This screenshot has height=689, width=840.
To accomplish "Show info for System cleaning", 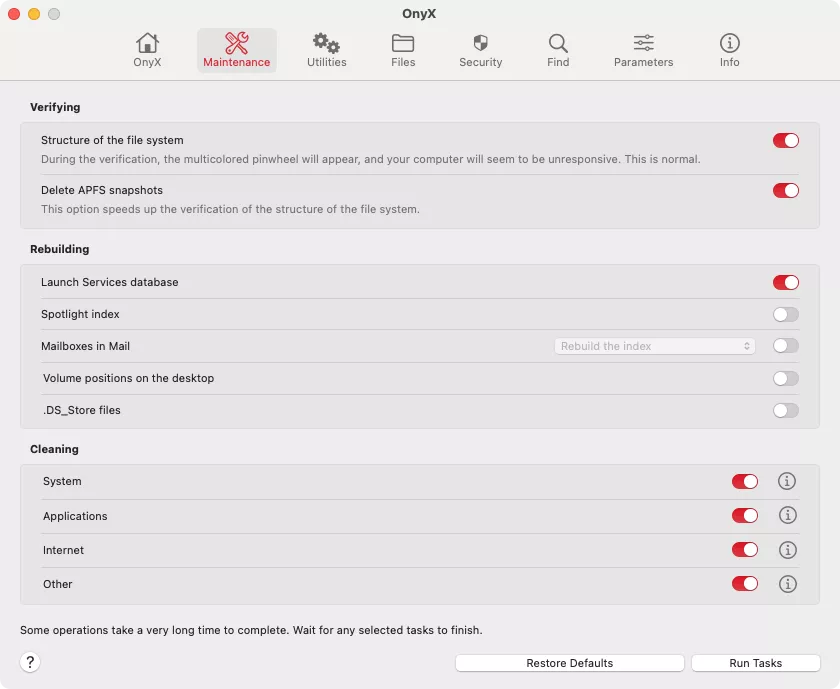I will pyautogui.click(x=787, y=482).
